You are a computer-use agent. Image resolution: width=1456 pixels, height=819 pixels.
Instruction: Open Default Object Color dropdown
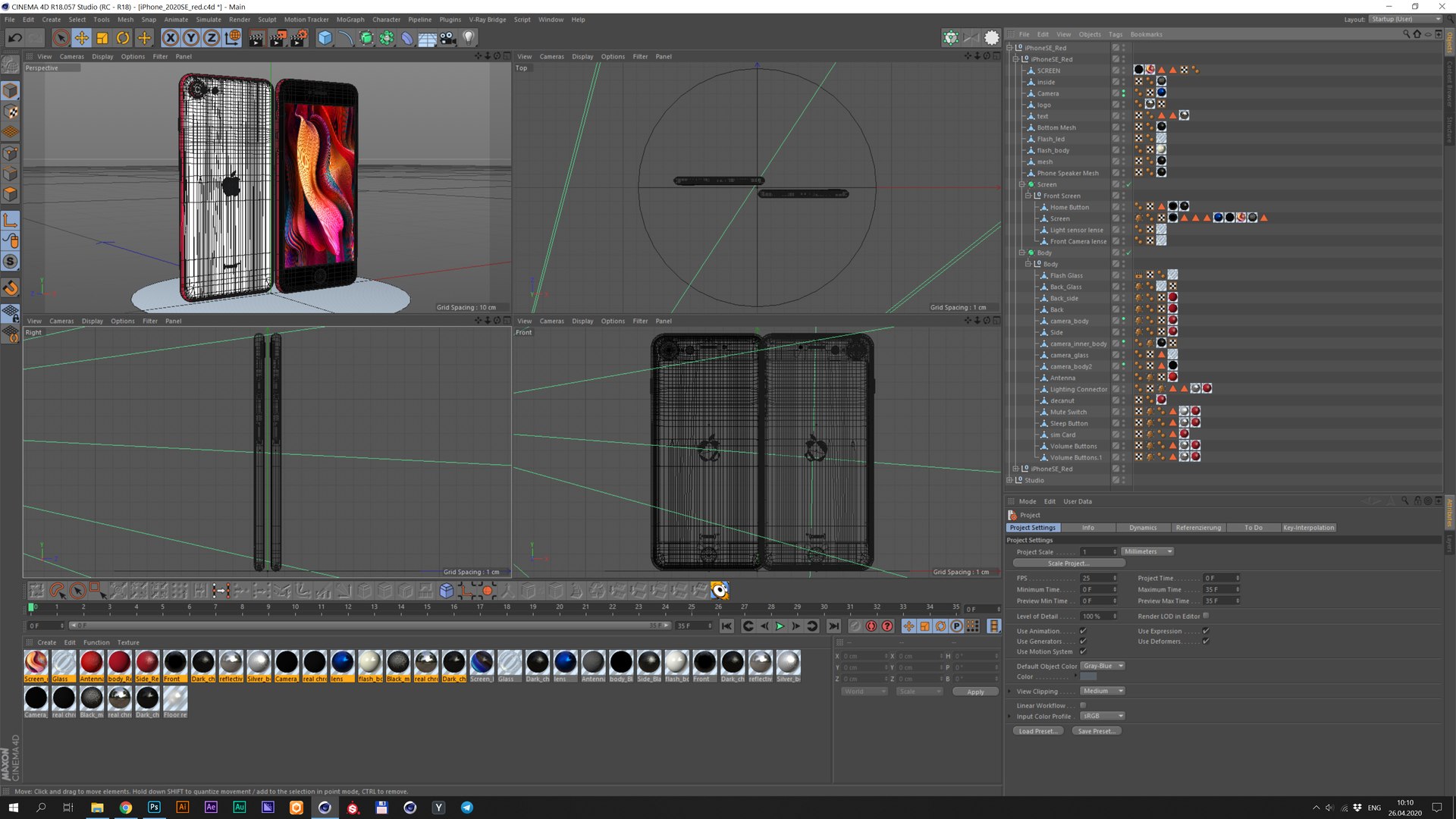[x=1103, y=667]
